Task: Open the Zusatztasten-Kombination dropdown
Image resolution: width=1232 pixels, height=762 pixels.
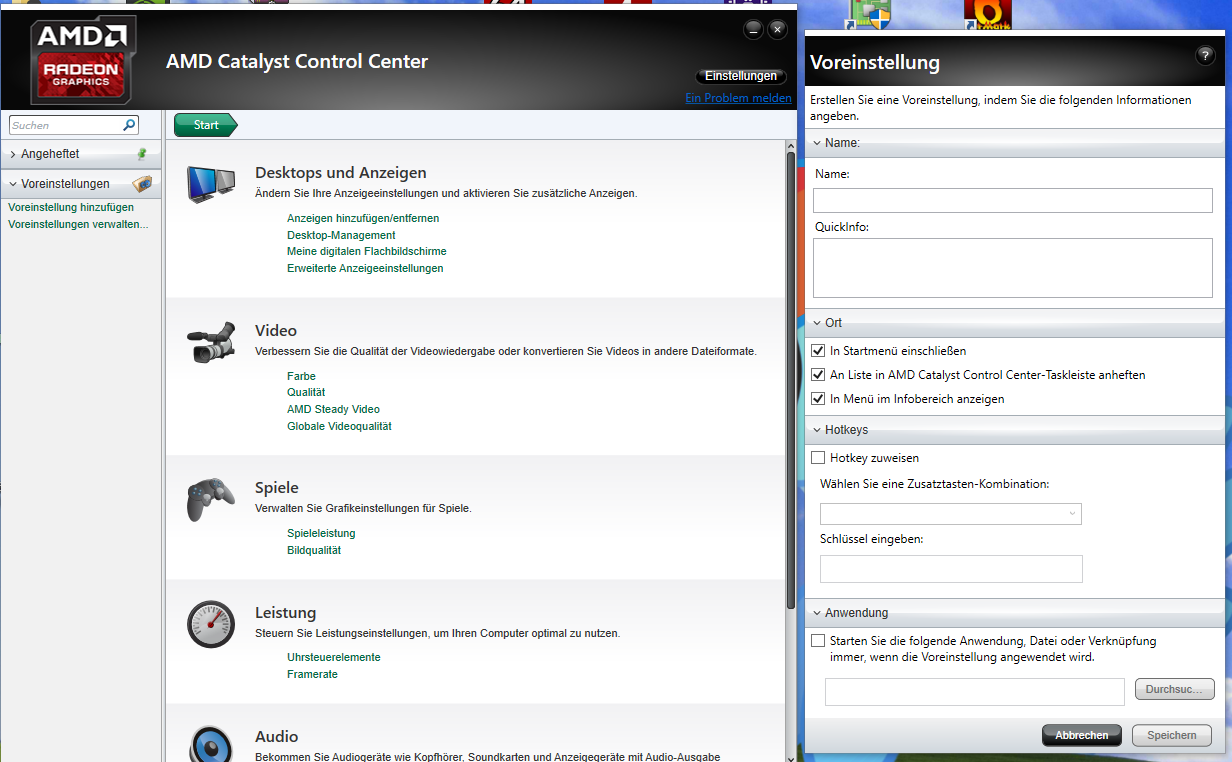Action: point(951,514)
